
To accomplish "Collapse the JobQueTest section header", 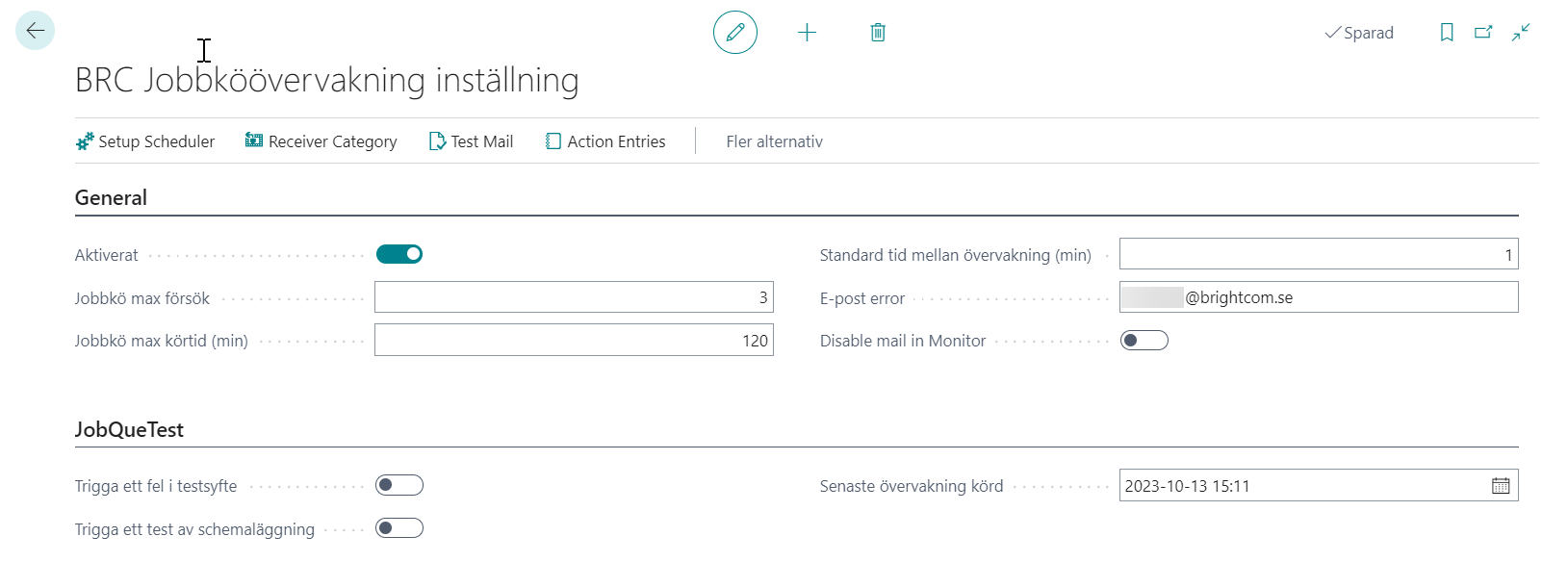I will (129, 430).
